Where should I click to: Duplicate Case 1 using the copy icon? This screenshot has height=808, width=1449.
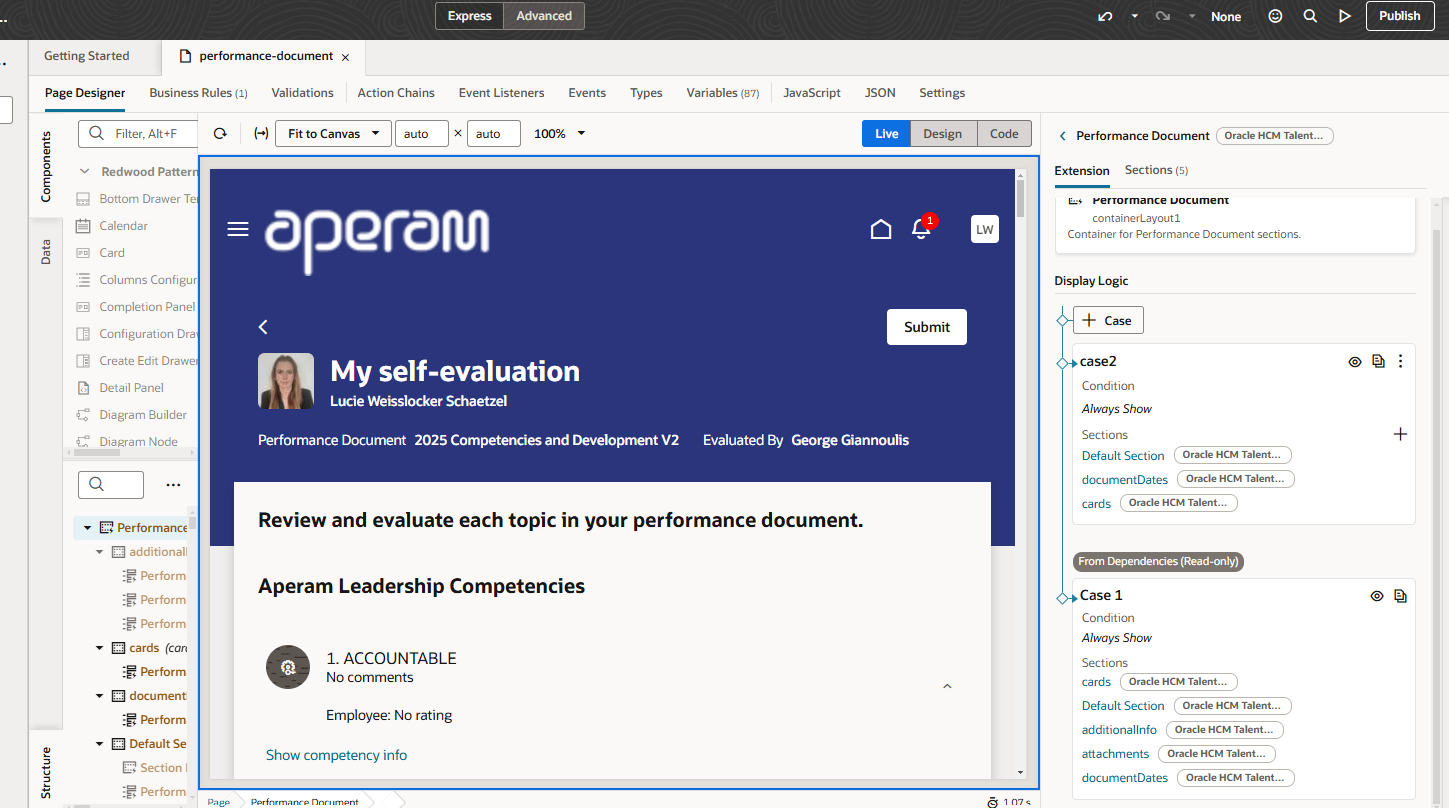click(x=1400, y=596)
